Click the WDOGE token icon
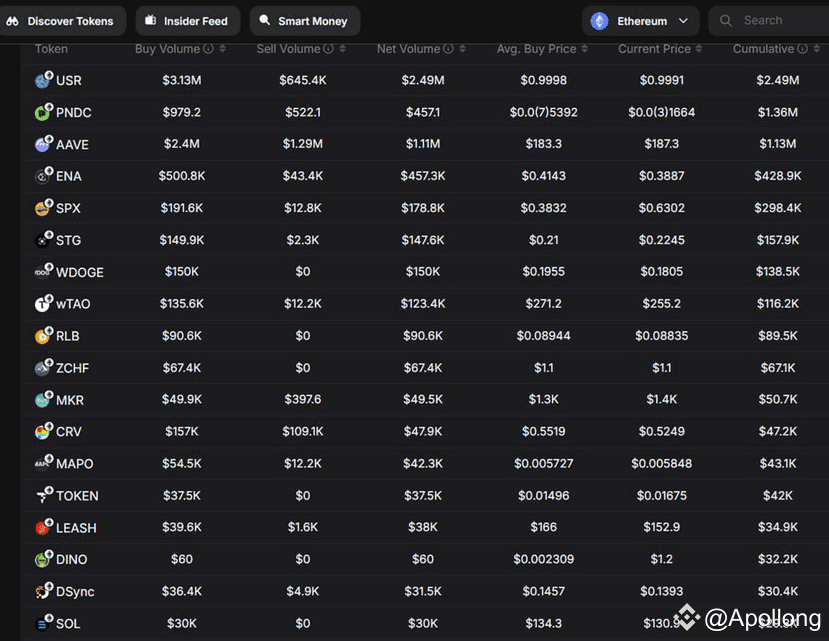 [44, 272]
